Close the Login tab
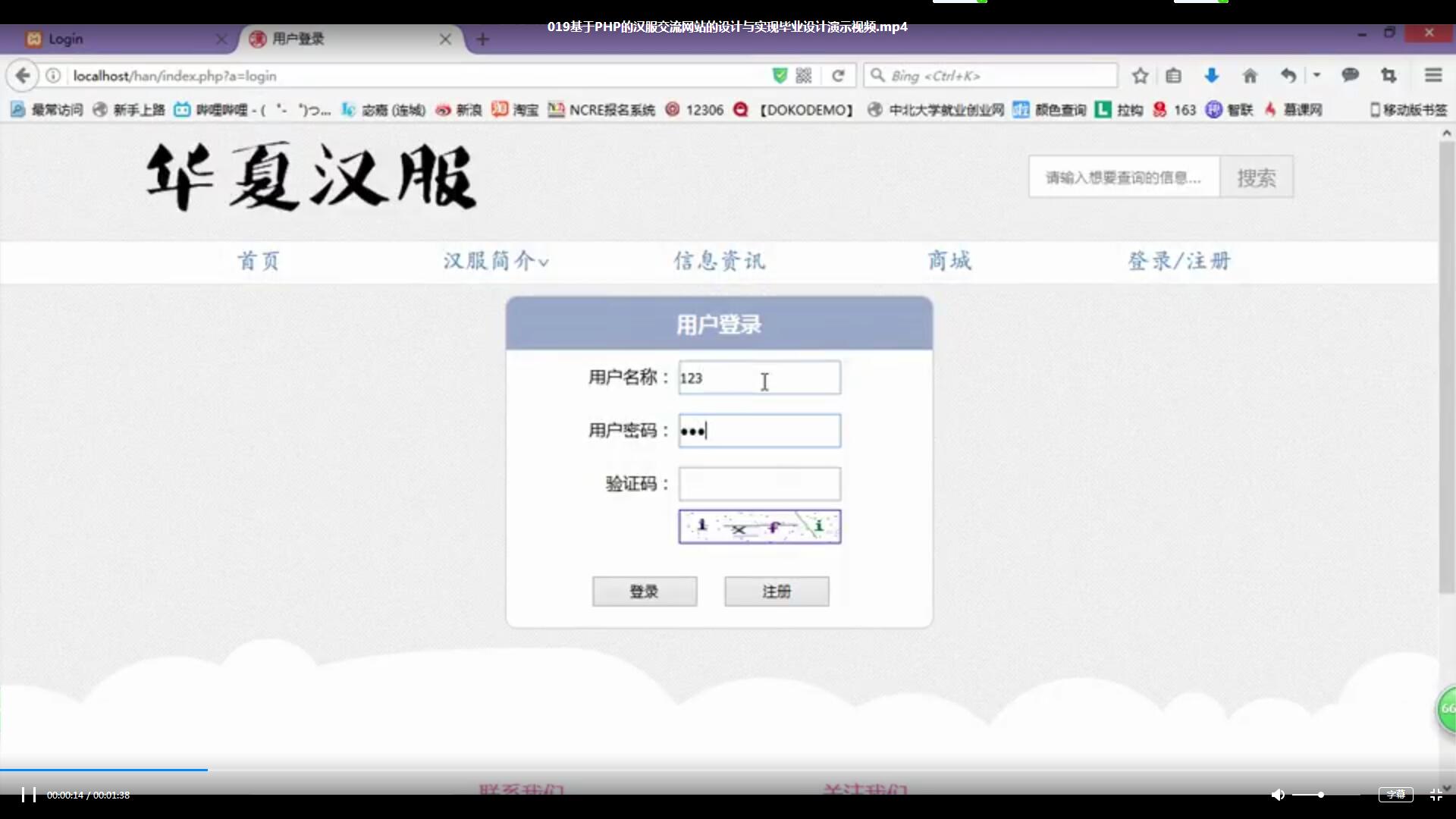Screen dimensions: 1456x819 pyautogui.click(x=221, y=39)
